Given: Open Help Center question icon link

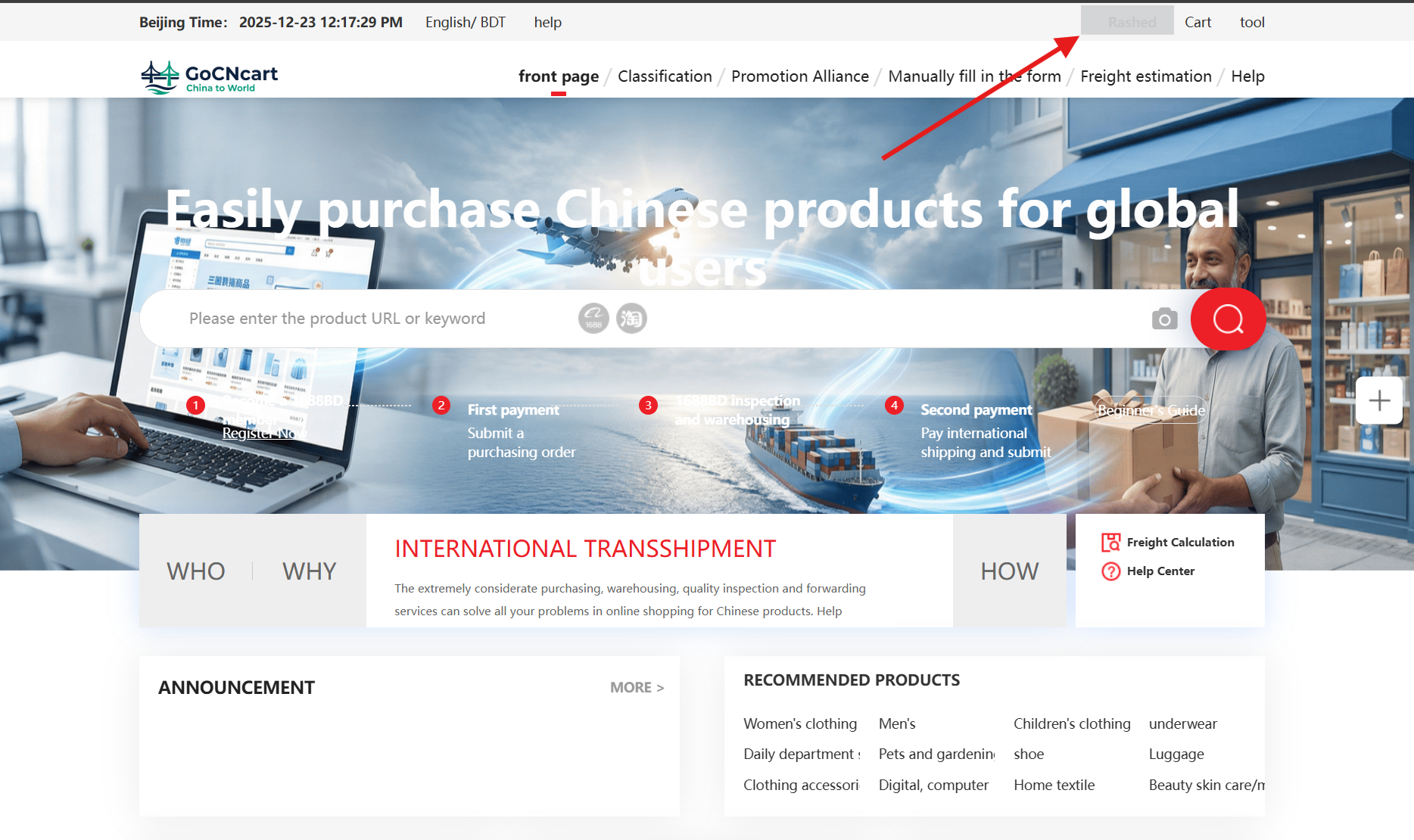Looking at the screenshot, I should pyautogui.click(x=1110, y=571).
